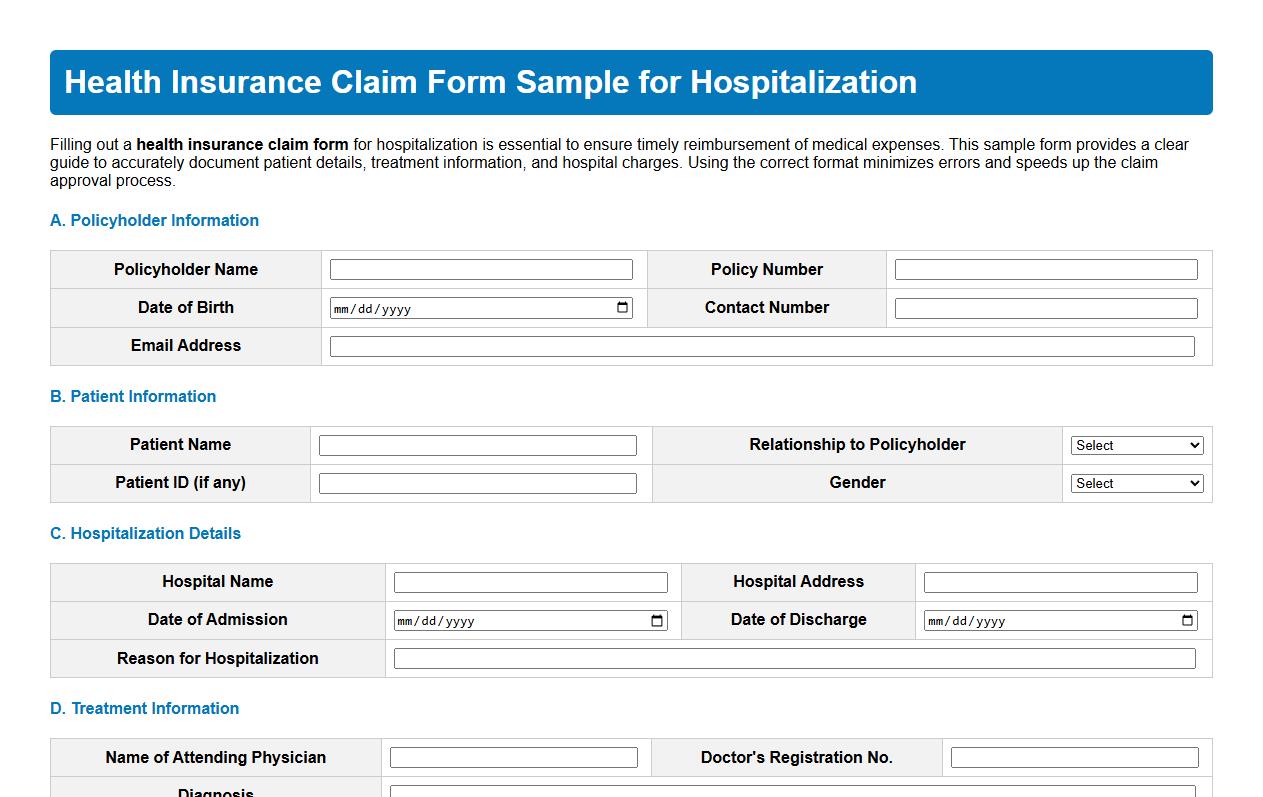Viewport: 1263px width, 797px height.
Task: Click the Policy Number input box
Action: pyautogui.click(x=1045, y=269)
